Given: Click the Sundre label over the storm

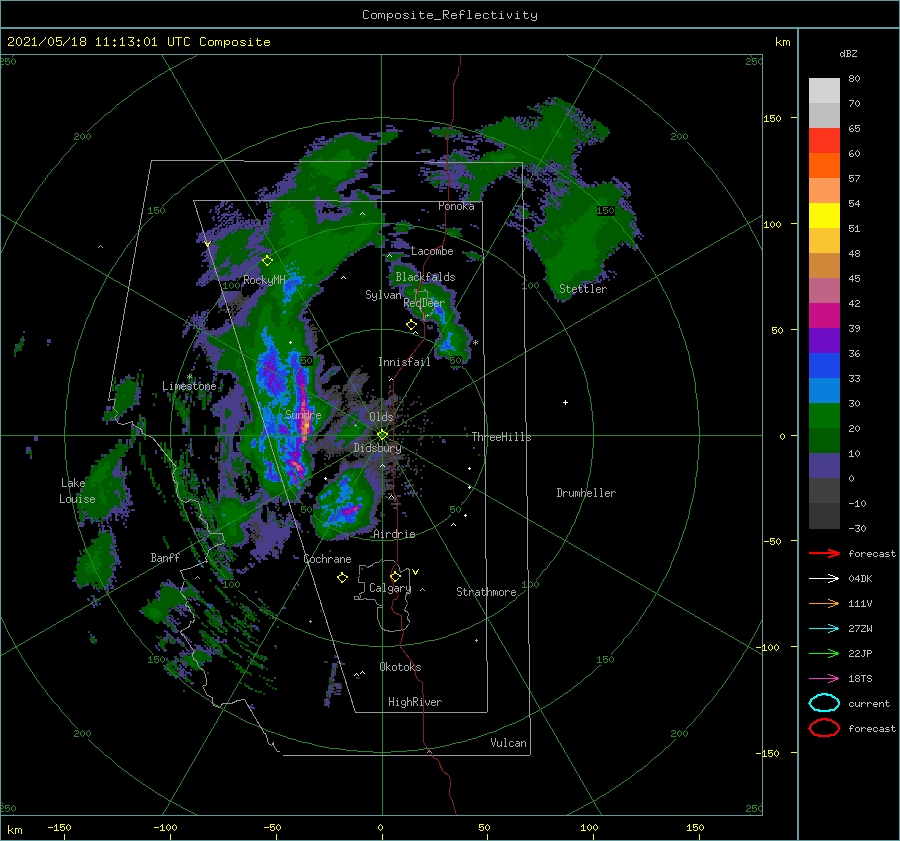Looking at the screenshot, I should (303, 414).
